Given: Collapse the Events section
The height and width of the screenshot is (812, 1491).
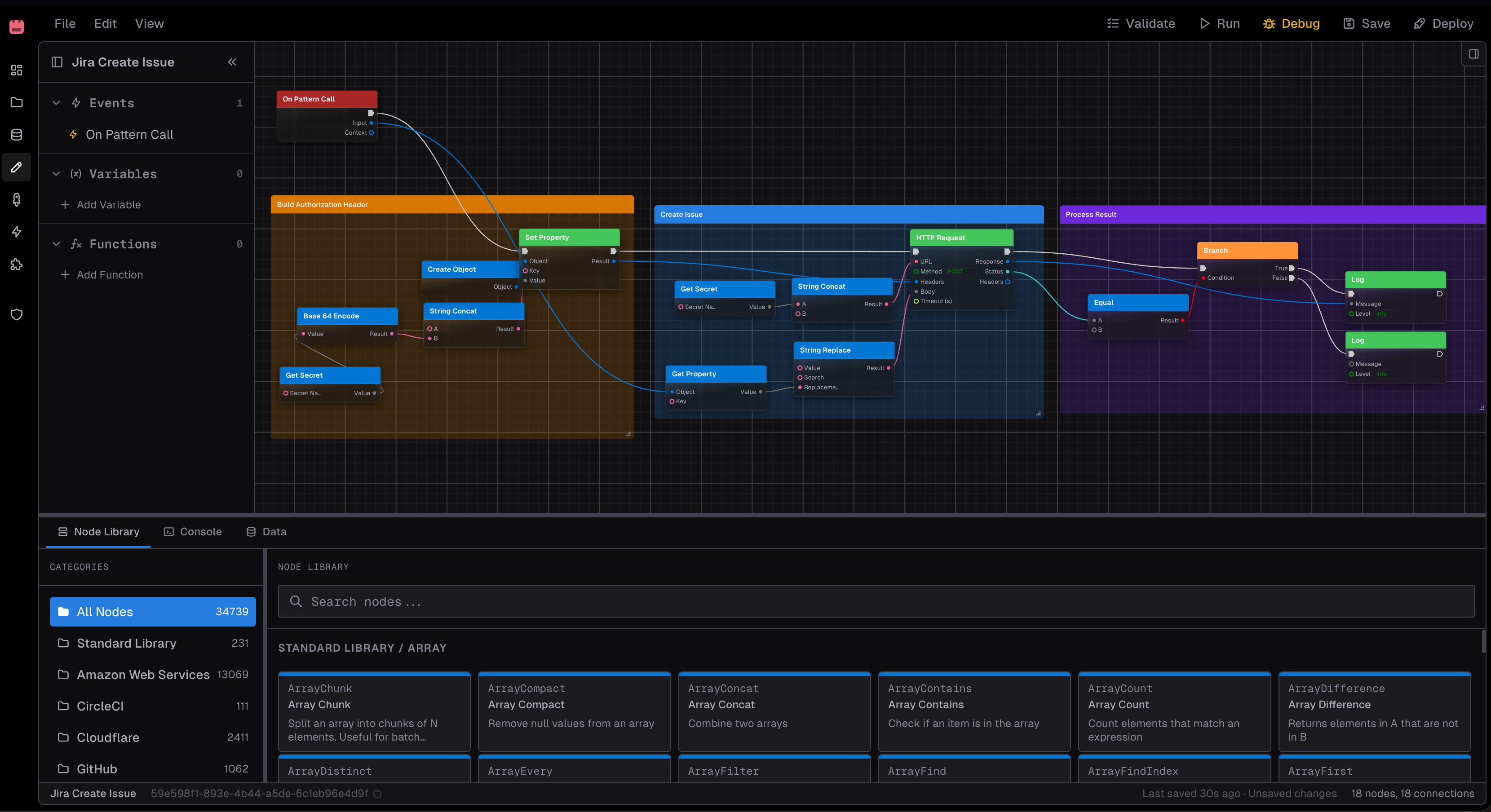Looking at the screenshot, I should [56, 103].
